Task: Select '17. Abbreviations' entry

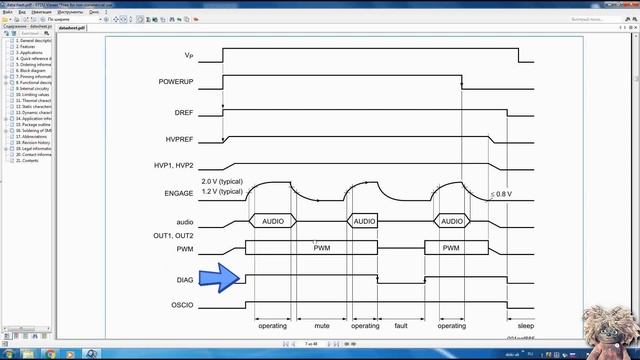Action: [31, 137]
